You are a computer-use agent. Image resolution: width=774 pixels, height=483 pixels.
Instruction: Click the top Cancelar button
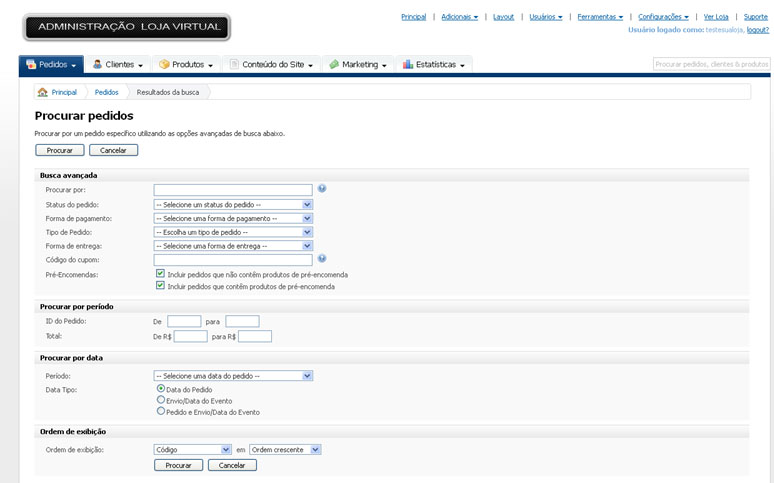coord(114,150)
